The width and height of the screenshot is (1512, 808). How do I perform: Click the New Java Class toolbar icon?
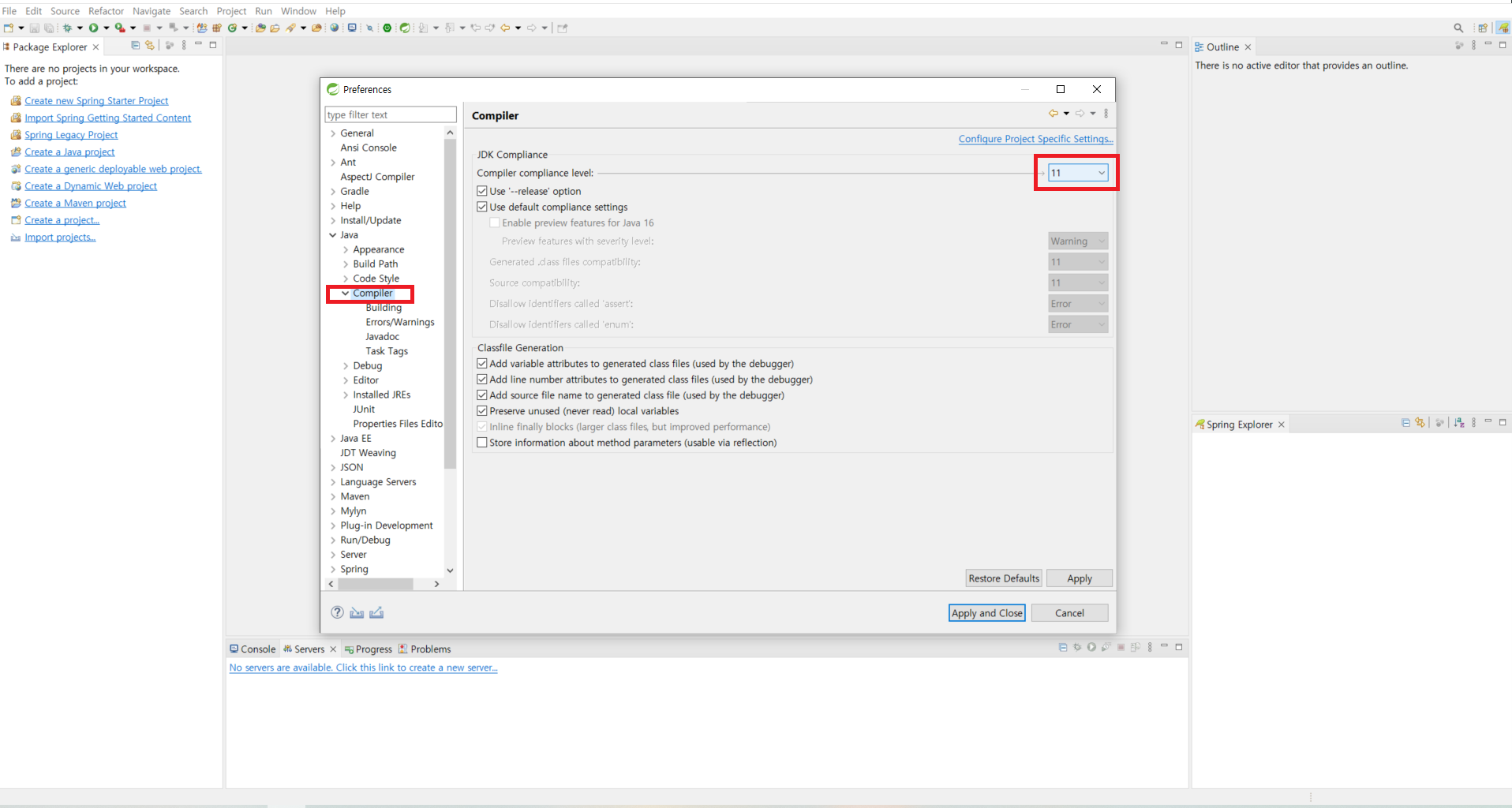click(233, 28)
